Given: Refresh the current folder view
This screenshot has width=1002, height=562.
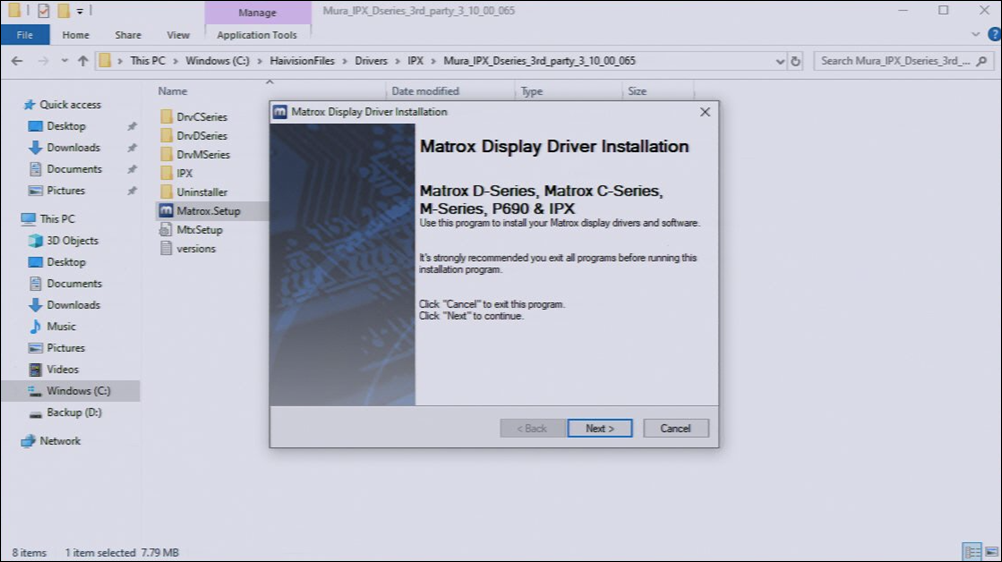Looking at the screenshot, I should (796, 61).
